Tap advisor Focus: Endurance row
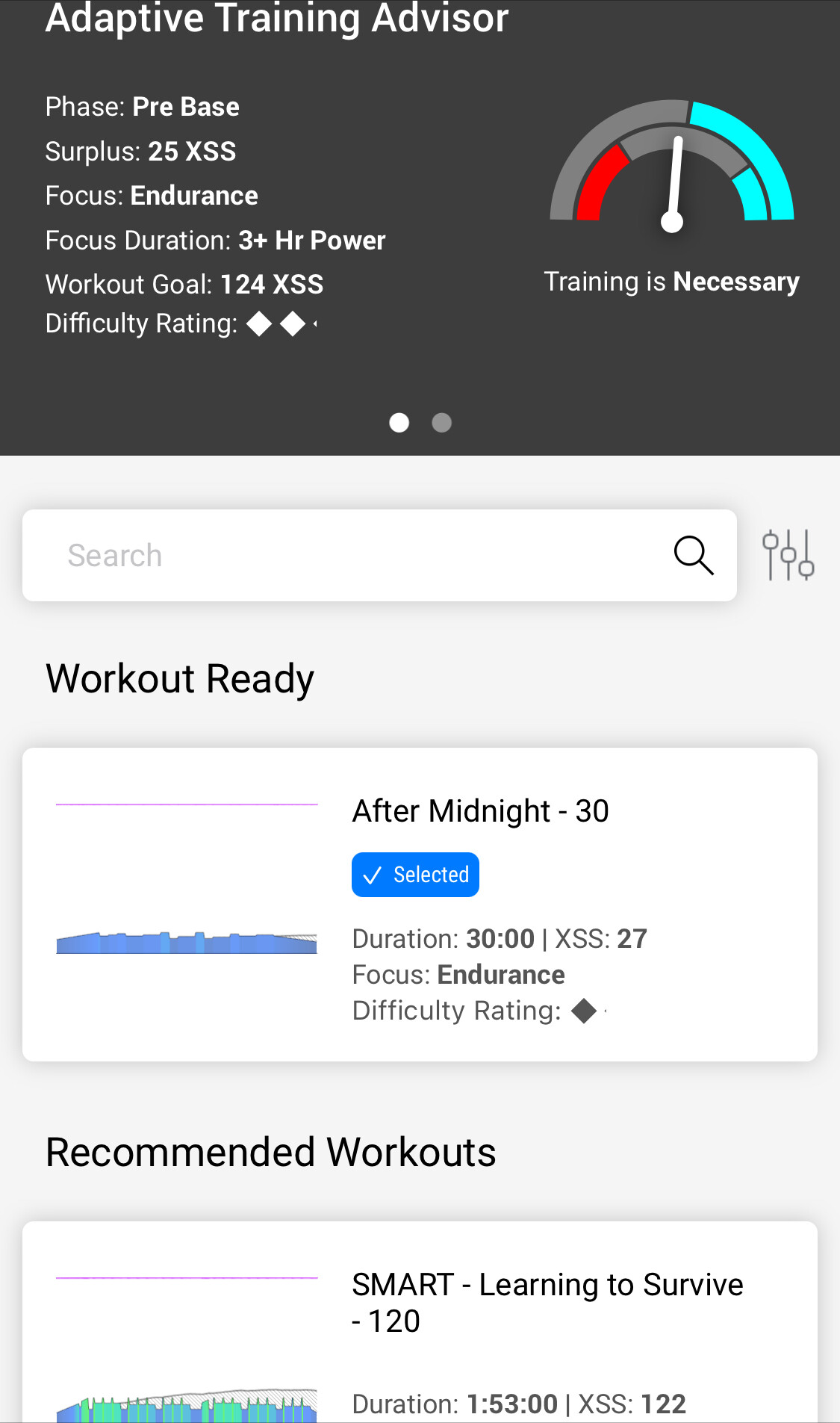Screen dimensions: 840x1423 tap(152, 196)
